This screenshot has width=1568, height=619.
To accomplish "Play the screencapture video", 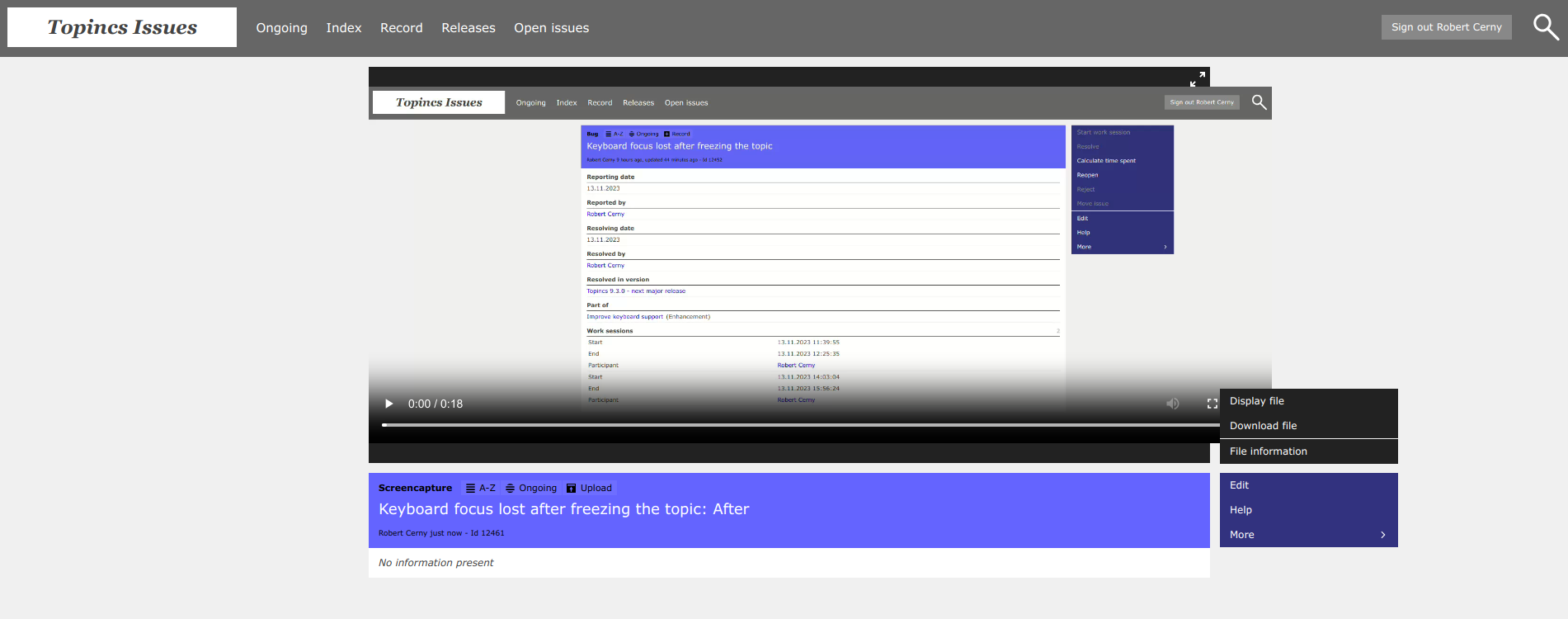I will point(389,404).
